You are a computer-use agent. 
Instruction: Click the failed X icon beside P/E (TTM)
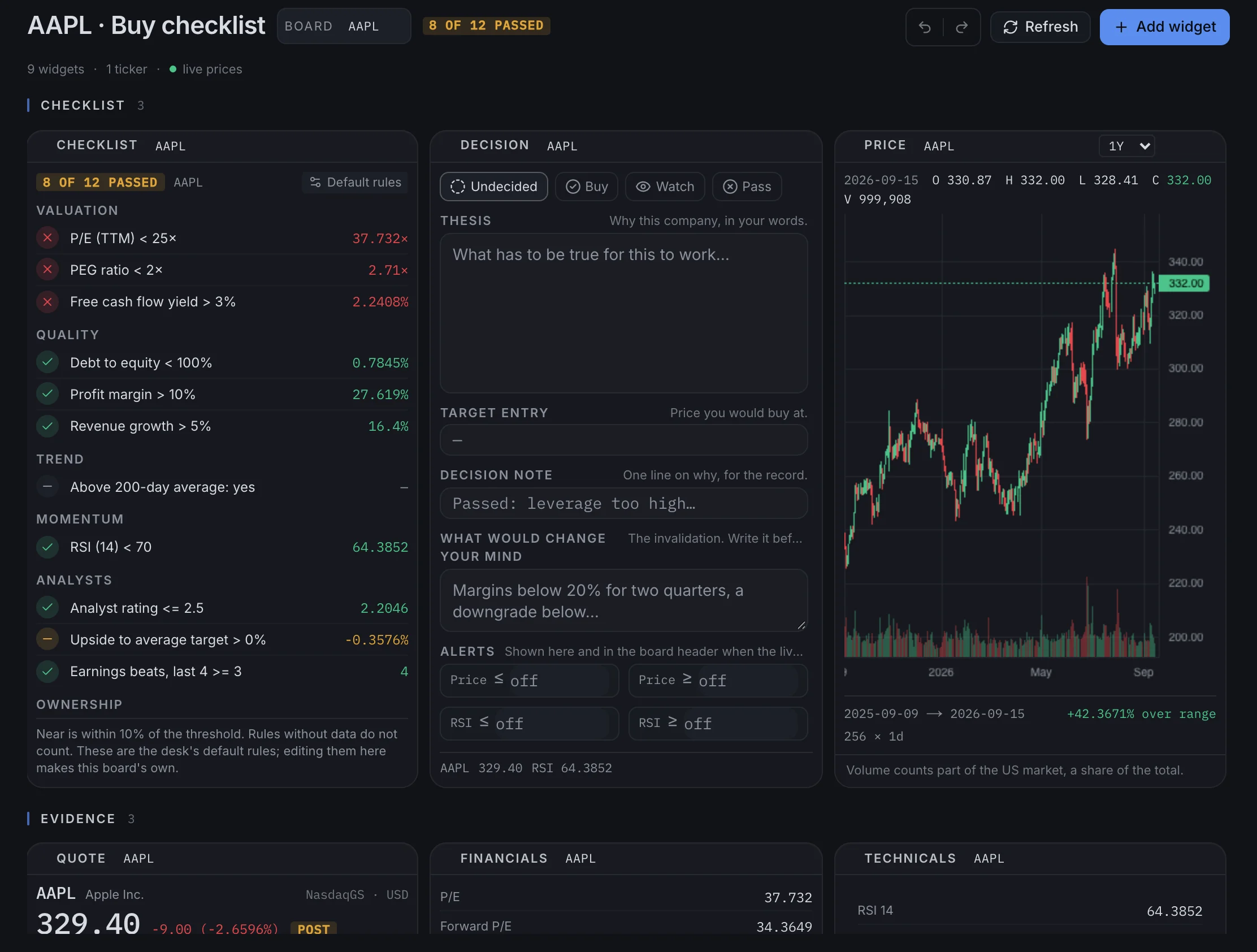point(47,237)
